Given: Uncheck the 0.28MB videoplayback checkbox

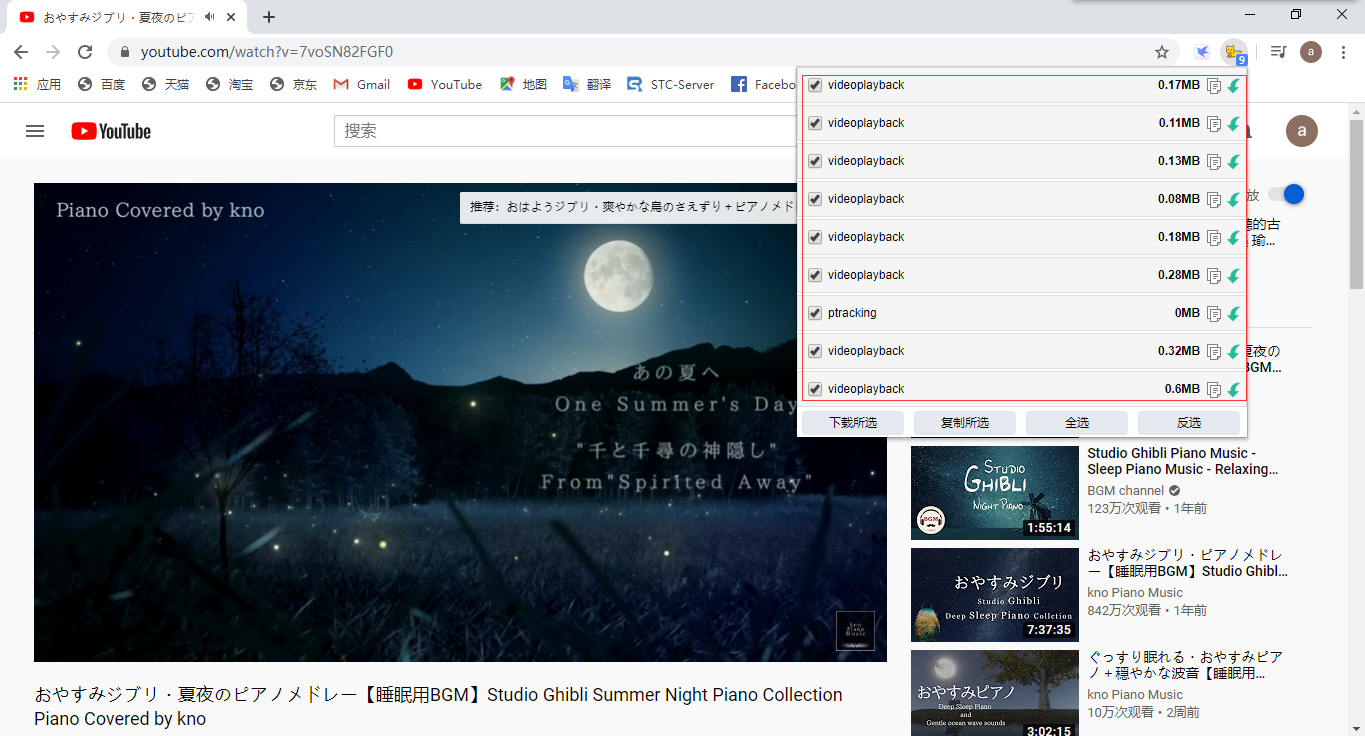Looking at the screenshot, I should (x=815, y=275).
